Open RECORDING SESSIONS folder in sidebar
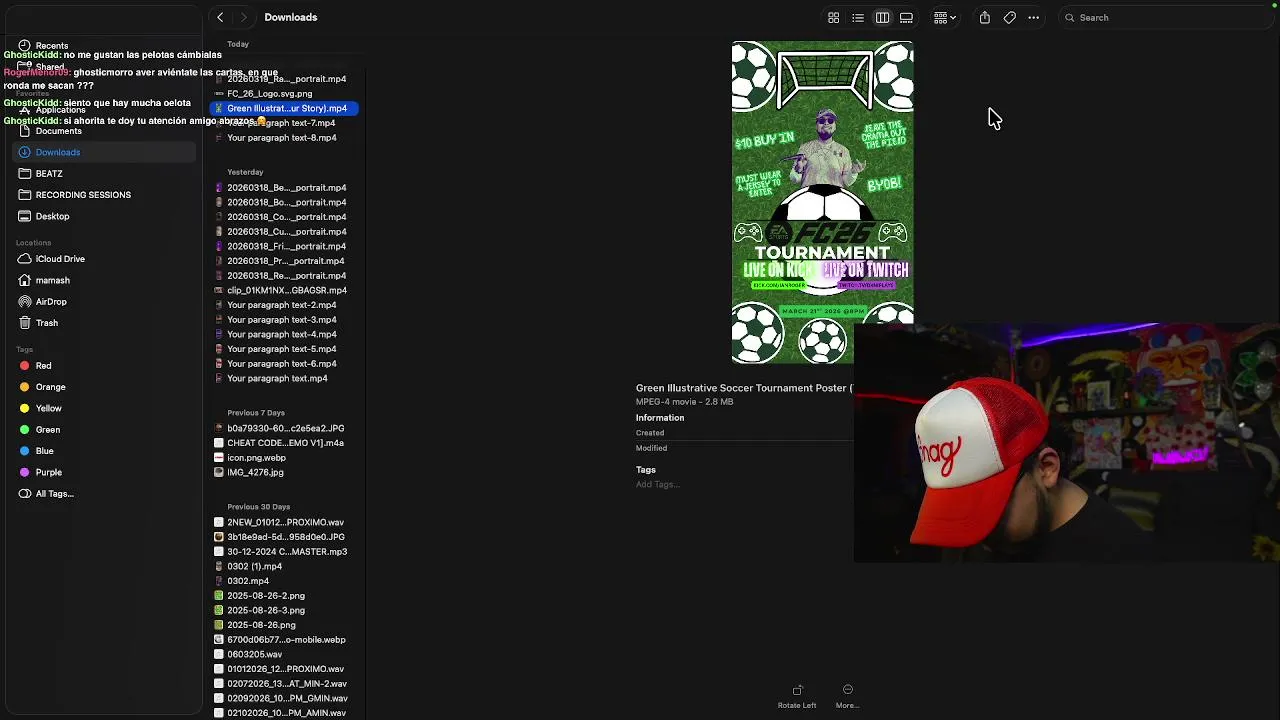This screenshot has width=1280, height=720. (83, 195)
